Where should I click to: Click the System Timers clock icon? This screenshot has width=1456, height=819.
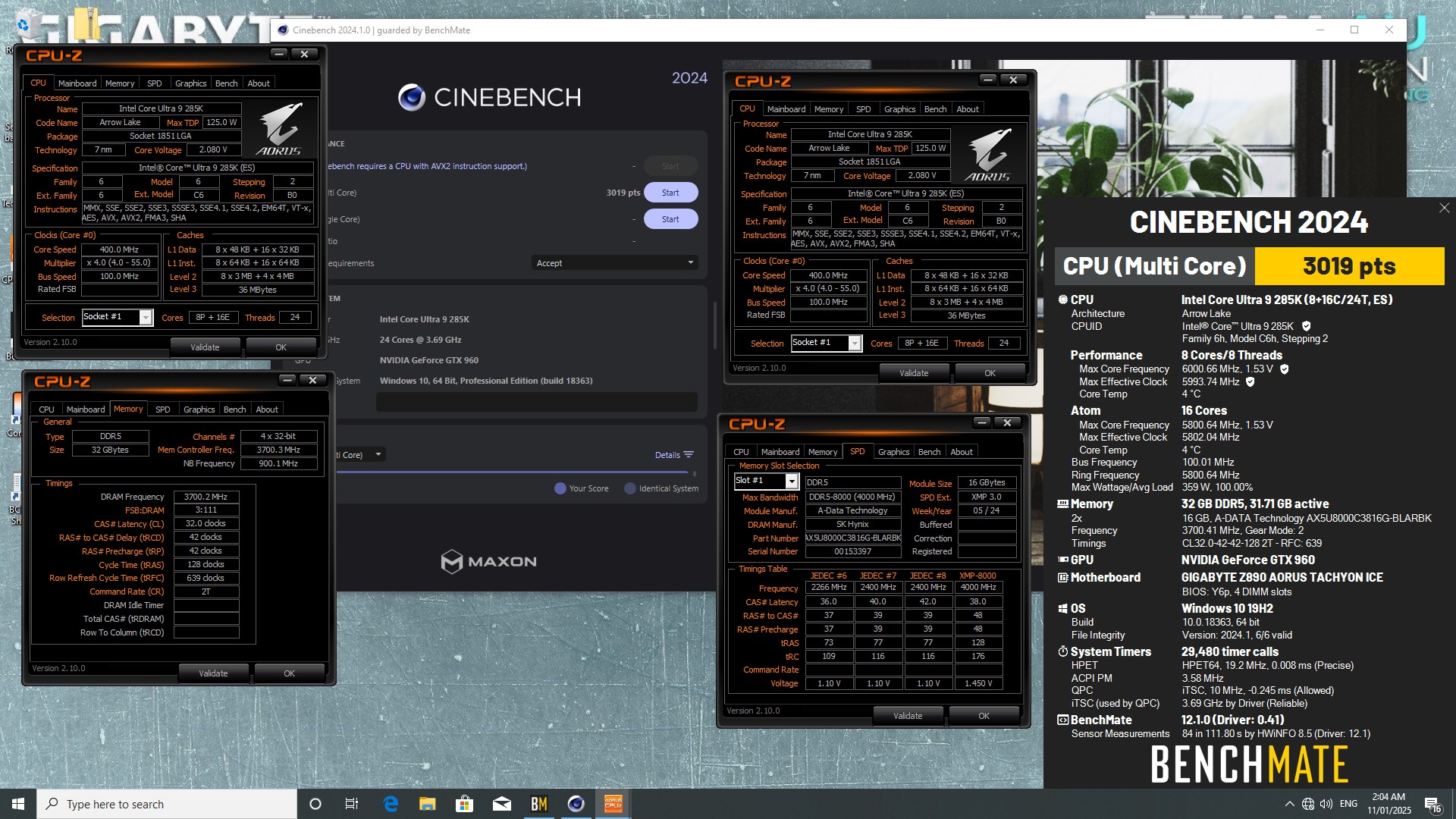point(1063,651)
